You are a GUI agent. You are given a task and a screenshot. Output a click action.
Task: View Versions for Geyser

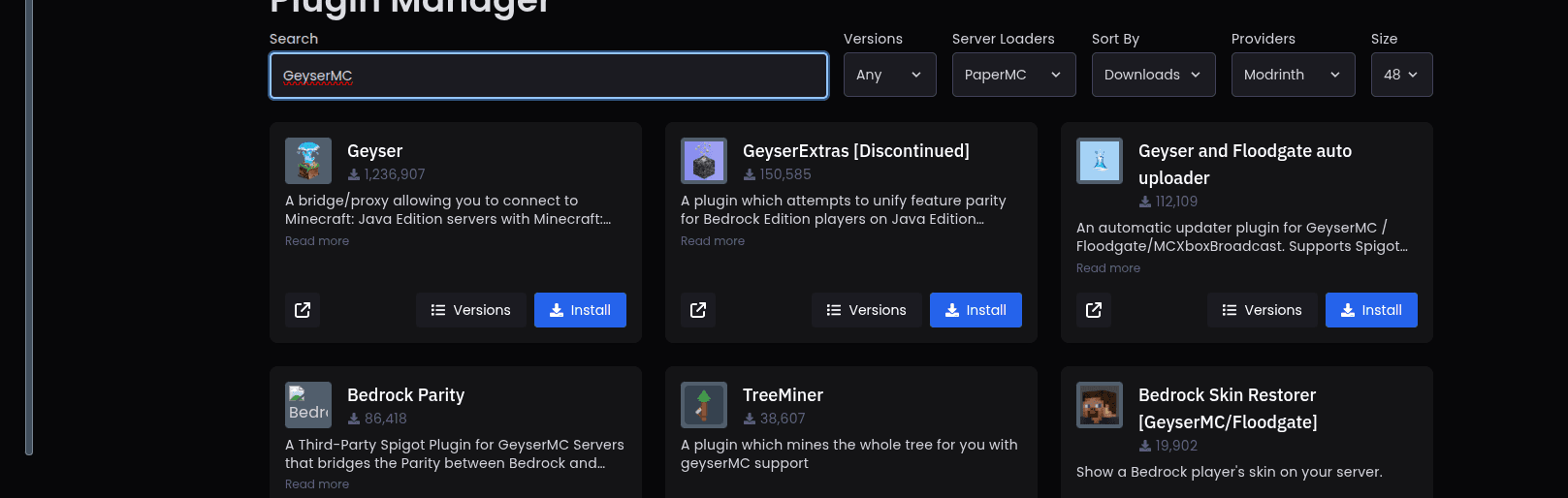click(470, 310)
